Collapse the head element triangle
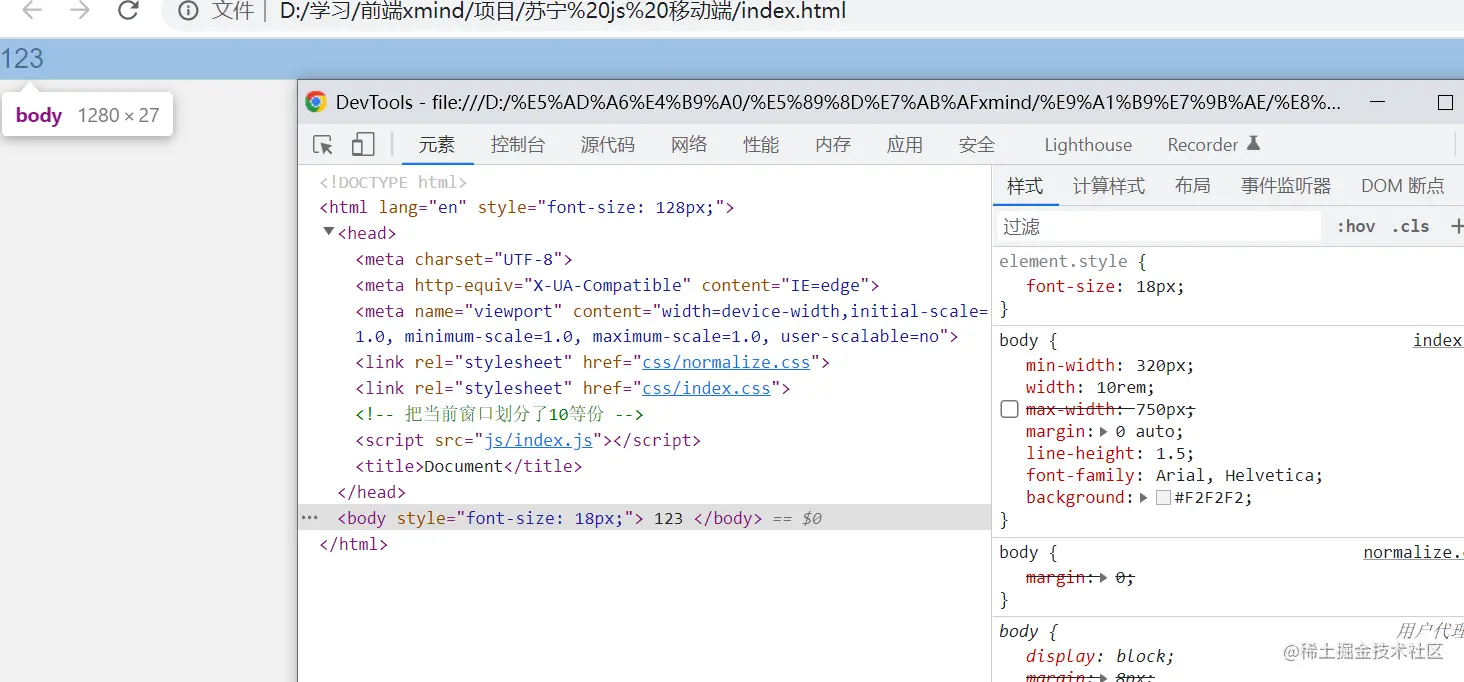This screenshot has height=682, width=1464. point(328,232)
